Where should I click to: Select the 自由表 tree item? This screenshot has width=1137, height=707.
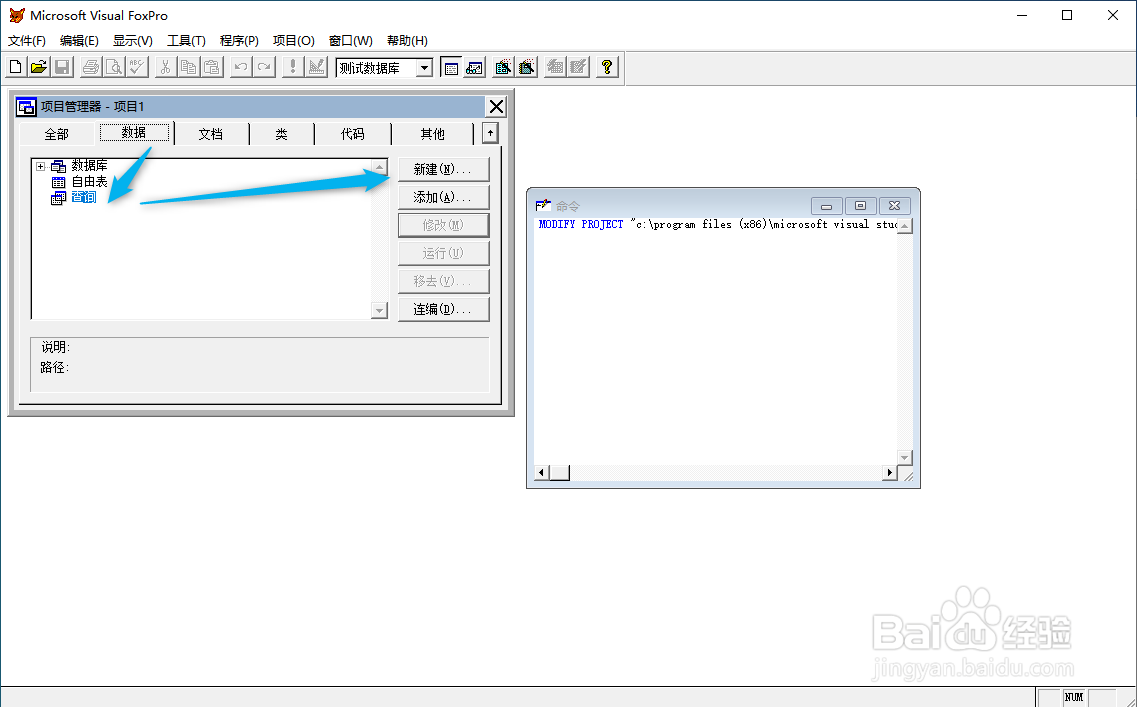click(89, 182)
